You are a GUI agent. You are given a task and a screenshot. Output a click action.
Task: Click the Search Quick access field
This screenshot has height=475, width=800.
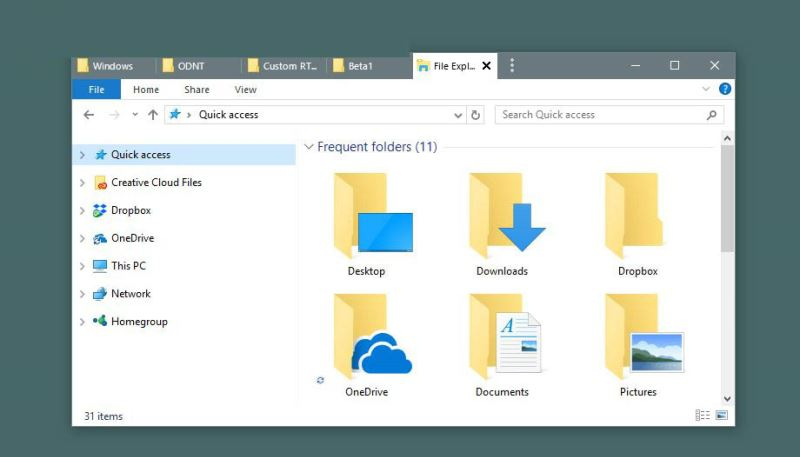click(x=600, y=115)
